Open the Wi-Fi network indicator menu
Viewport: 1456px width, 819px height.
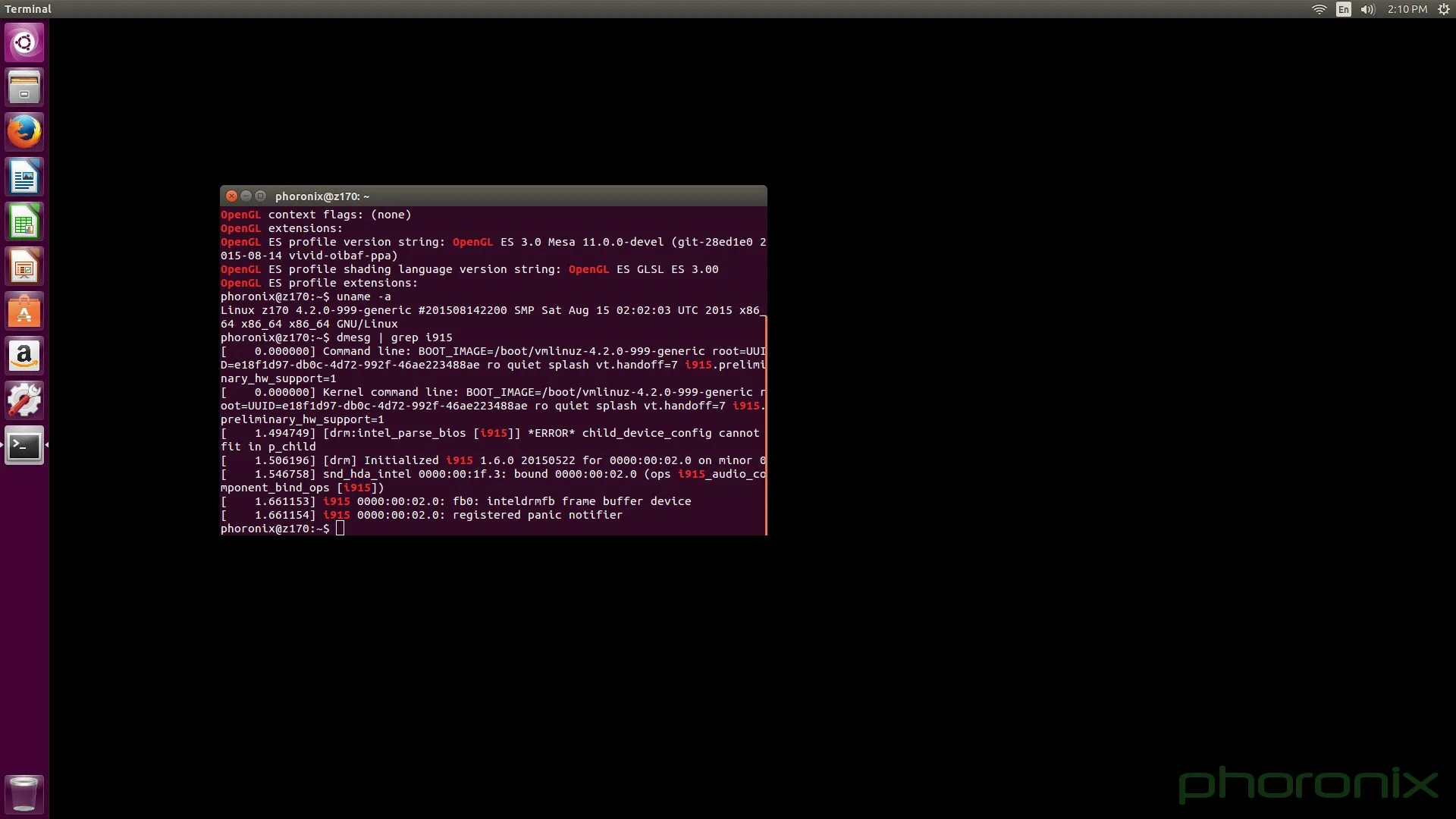click(x=1319, y=9)
